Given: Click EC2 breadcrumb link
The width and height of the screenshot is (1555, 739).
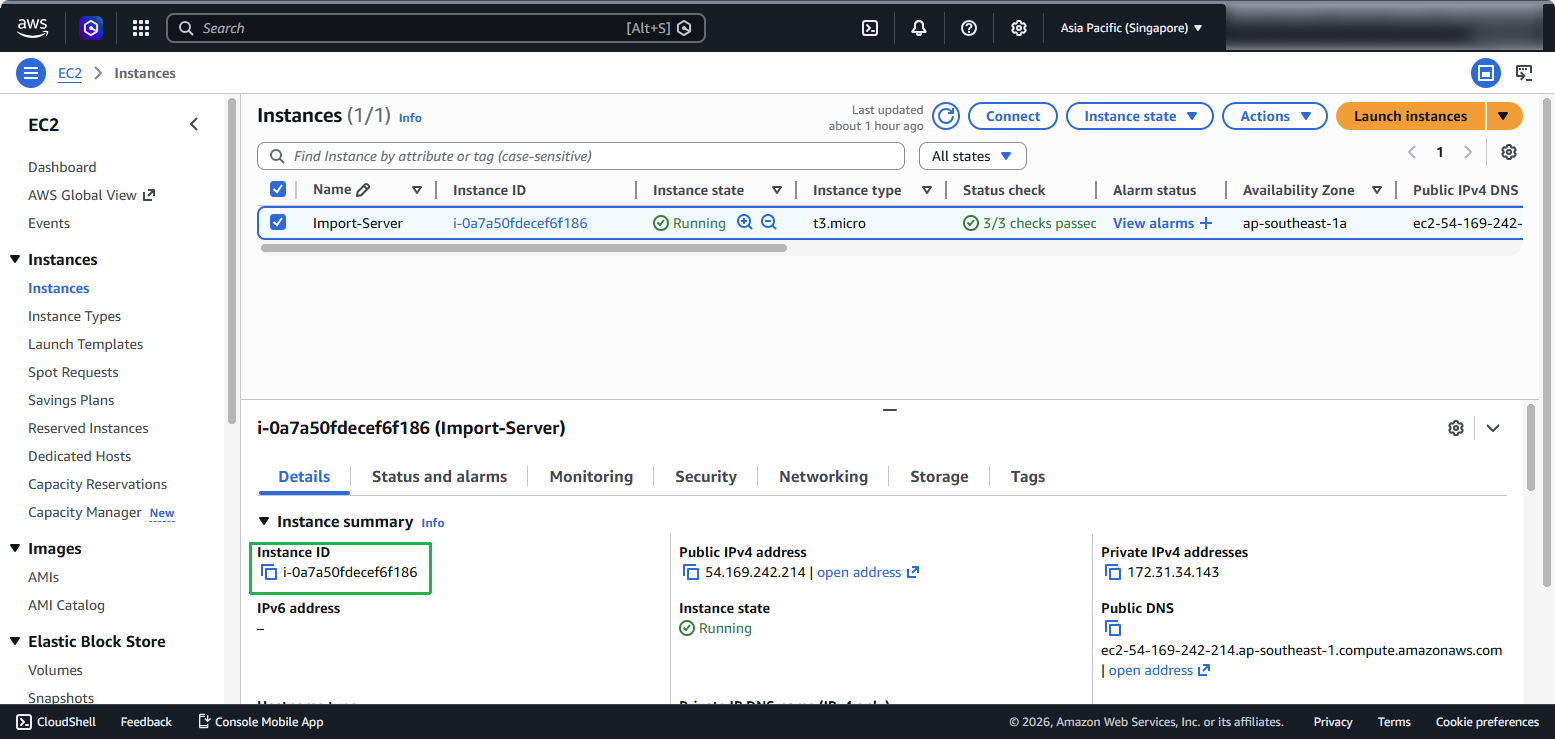Looking at the screenshot, I should pyautogui.click(x=70, y=73).
